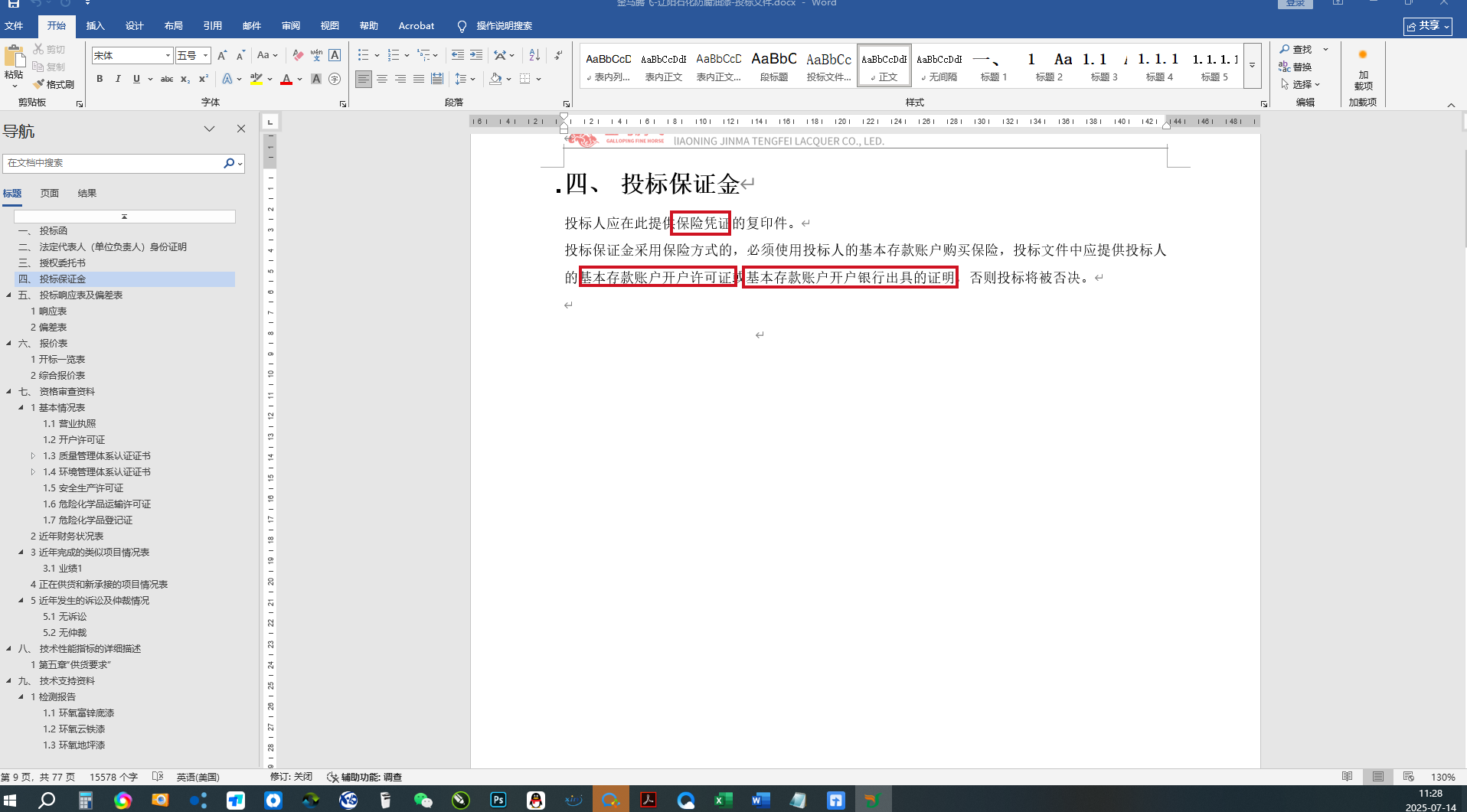This screenshot has width=1467, height=812.
Task: Apply the red font color swatch
Action: coord(286,79)
